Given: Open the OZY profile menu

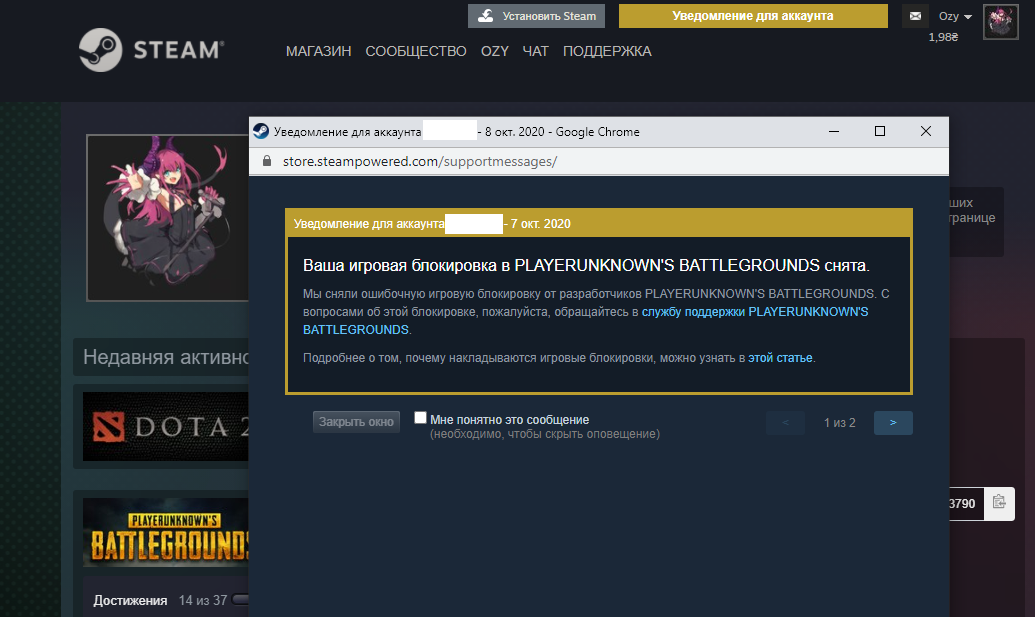Looking at the screenshot, I should (494, 51).
